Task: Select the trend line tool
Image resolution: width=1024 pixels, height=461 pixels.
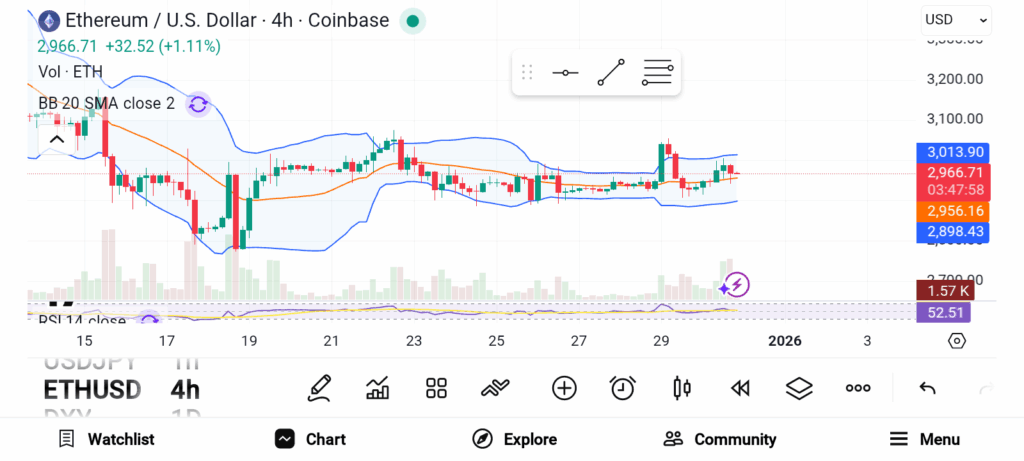Action: point(611,73)
